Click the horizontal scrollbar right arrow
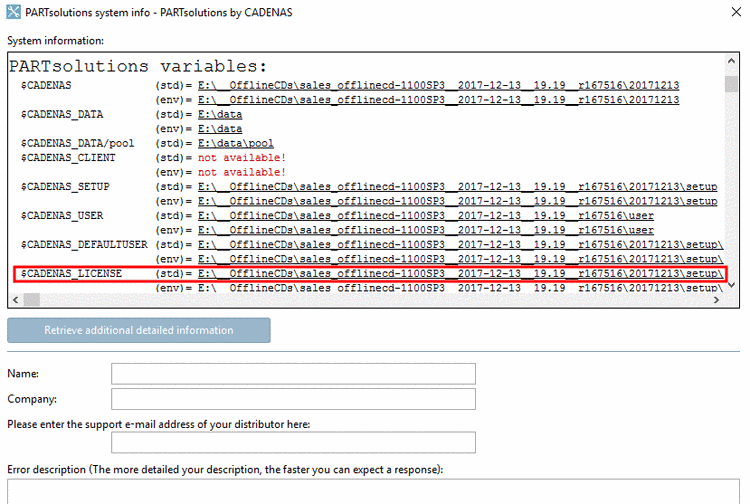Viewport: 750px width, 504px height. point(716,300)
